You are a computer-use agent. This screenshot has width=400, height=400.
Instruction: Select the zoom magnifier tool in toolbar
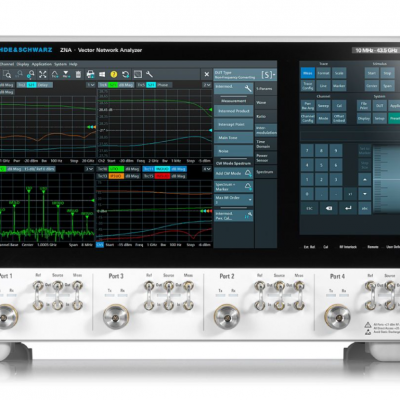point(7,74)
